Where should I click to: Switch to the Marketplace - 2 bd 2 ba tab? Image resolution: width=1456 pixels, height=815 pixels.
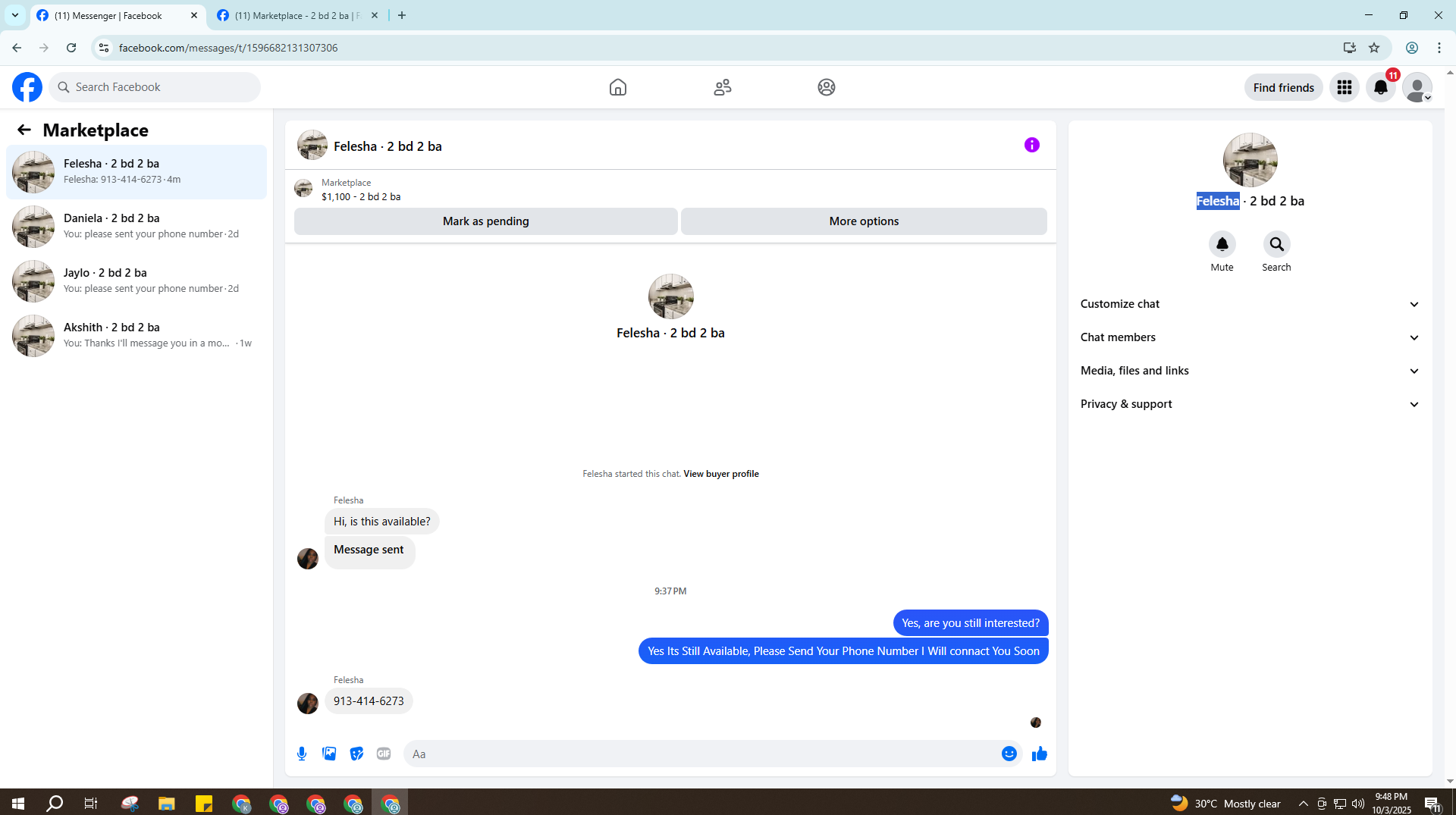[297, 16]
